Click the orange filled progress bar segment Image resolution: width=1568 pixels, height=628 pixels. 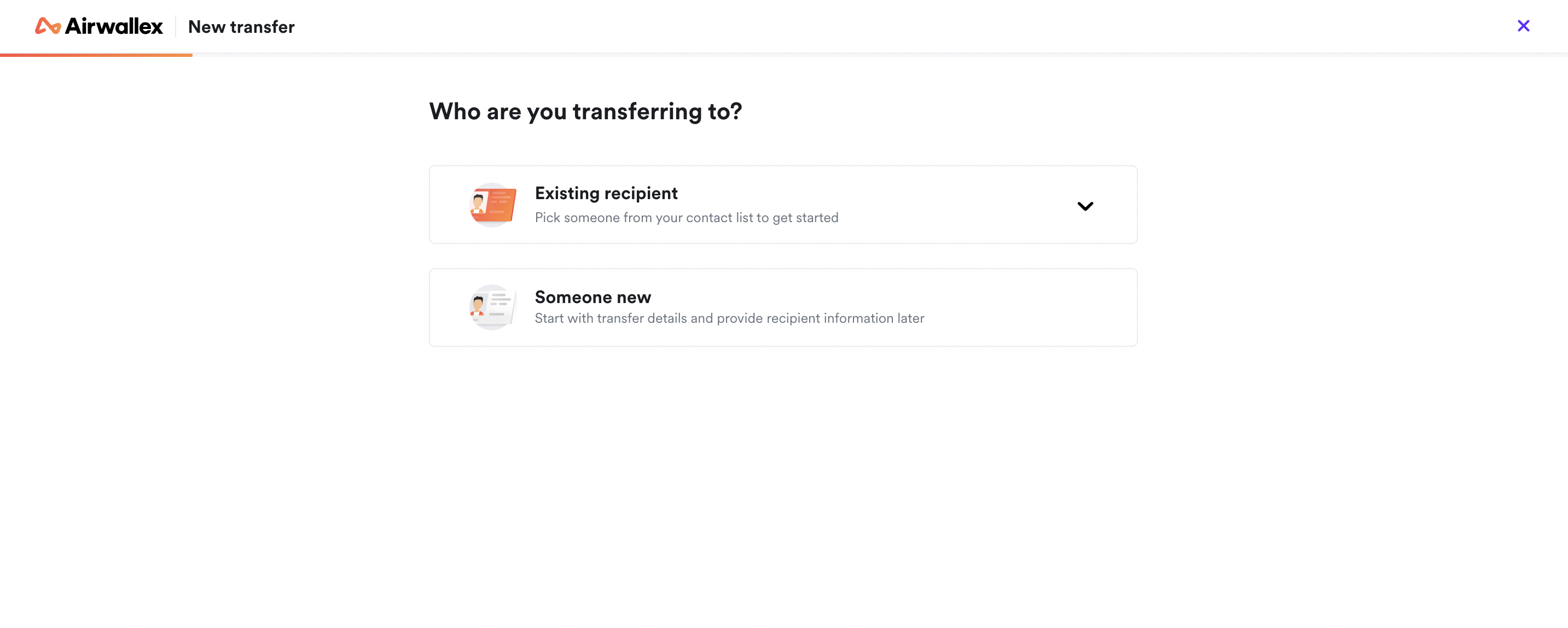[96, 55]
